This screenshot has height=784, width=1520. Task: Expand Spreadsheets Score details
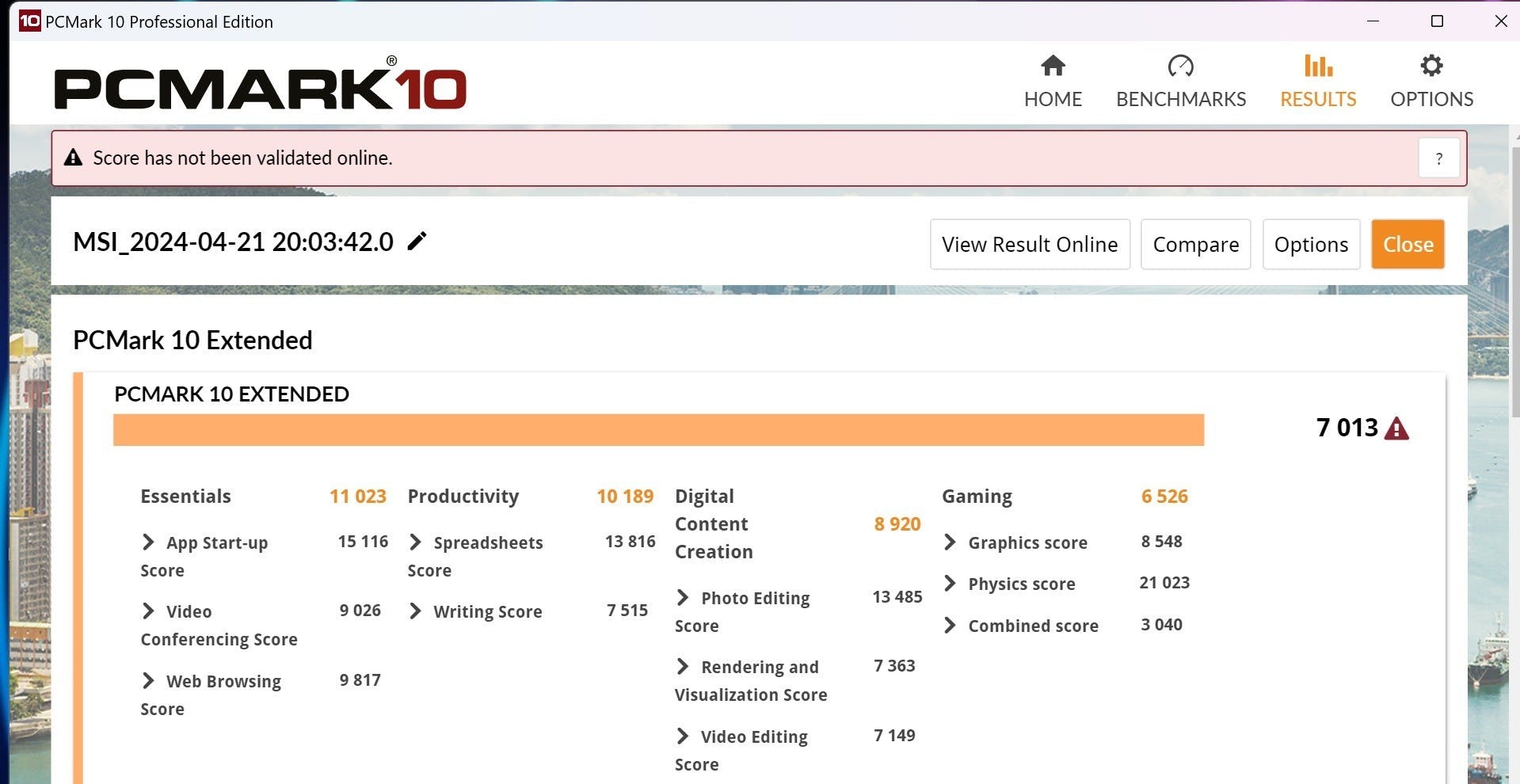tap(415, 542)
